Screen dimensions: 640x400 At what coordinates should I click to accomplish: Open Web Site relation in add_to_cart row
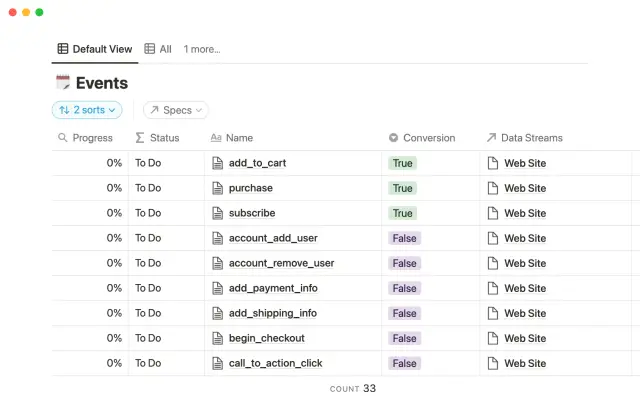point(525,163)
